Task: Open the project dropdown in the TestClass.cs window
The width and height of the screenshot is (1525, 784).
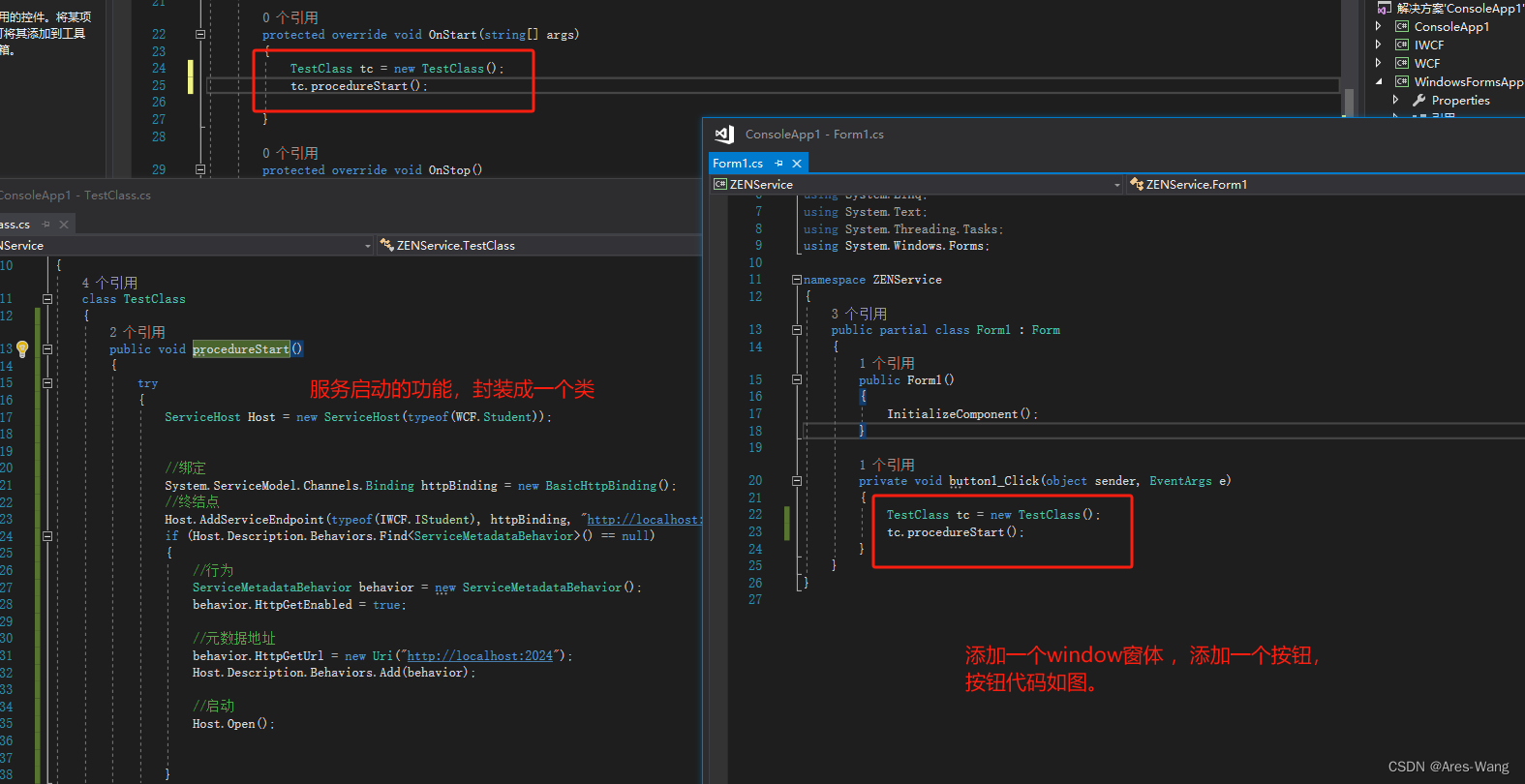Action: 367,246
